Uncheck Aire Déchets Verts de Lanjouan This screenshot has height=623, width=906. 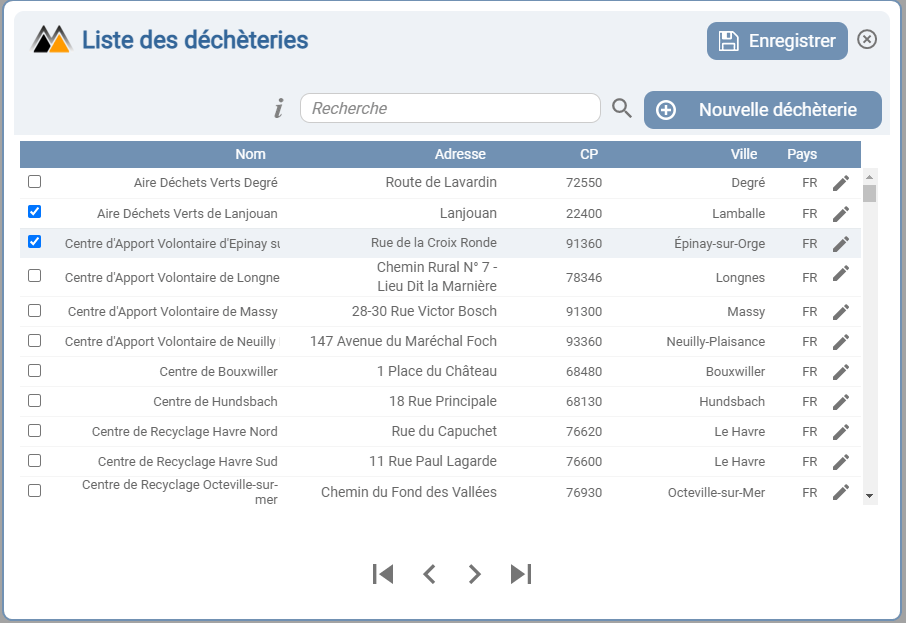[35, 212]
